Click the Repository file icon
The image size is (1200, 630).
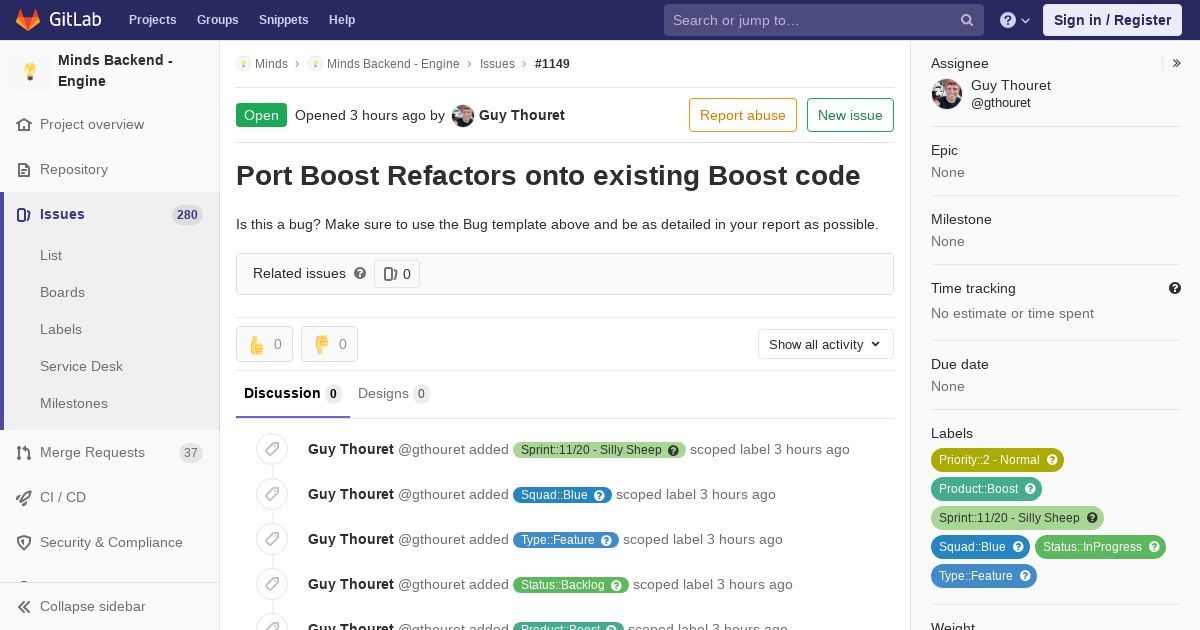[24, 170]
